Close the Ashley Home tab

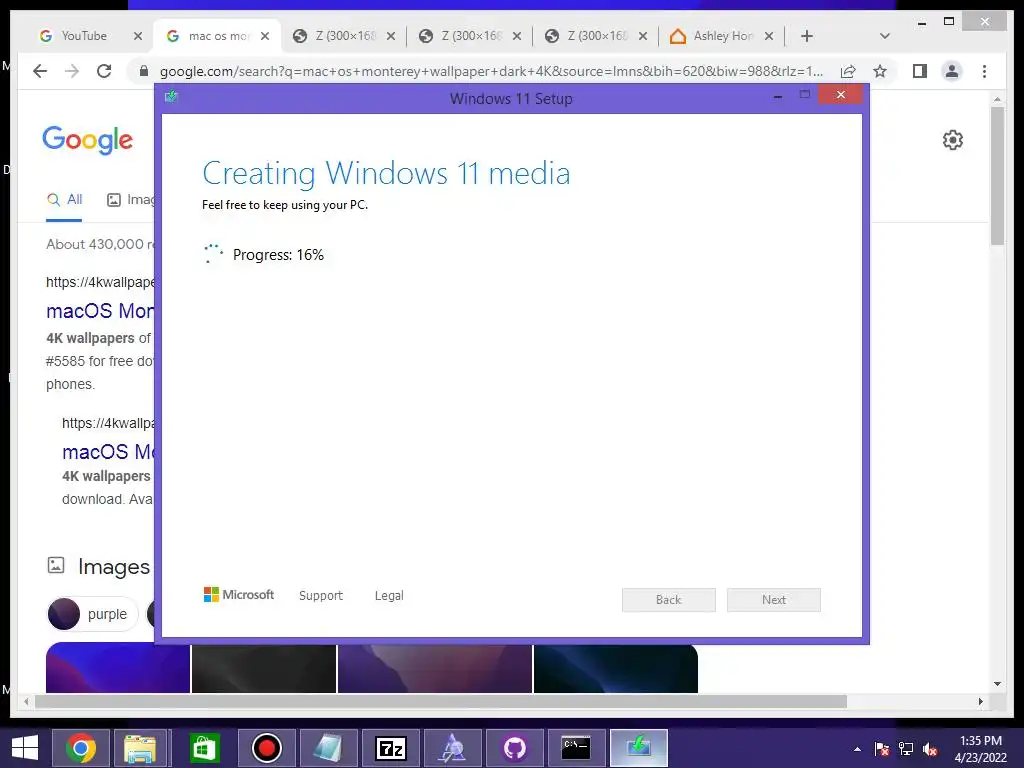(769, 36)
